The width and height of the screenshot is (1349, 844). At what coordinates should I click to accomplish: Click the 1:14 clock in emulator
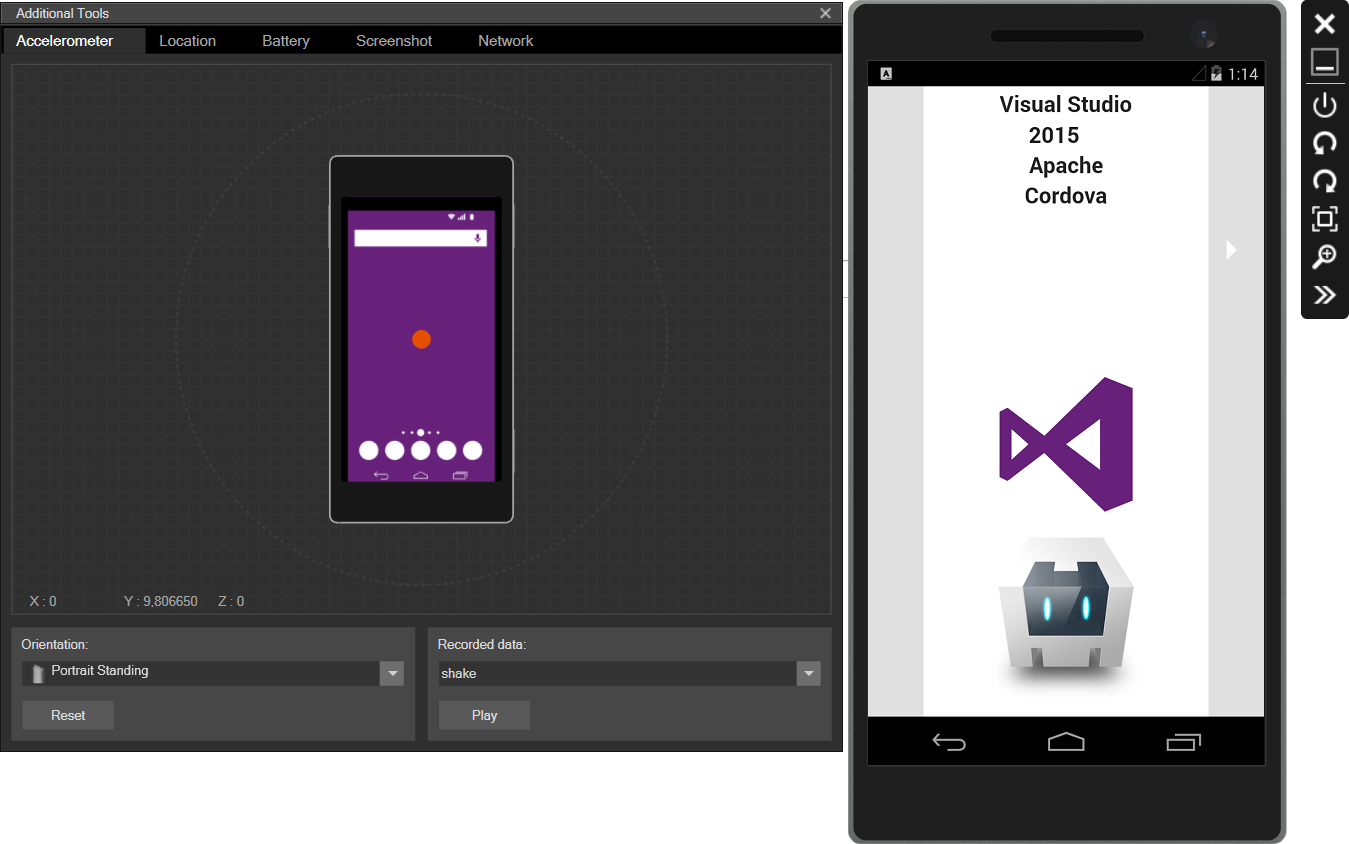pyautogui.click(x=1243, y=74)
